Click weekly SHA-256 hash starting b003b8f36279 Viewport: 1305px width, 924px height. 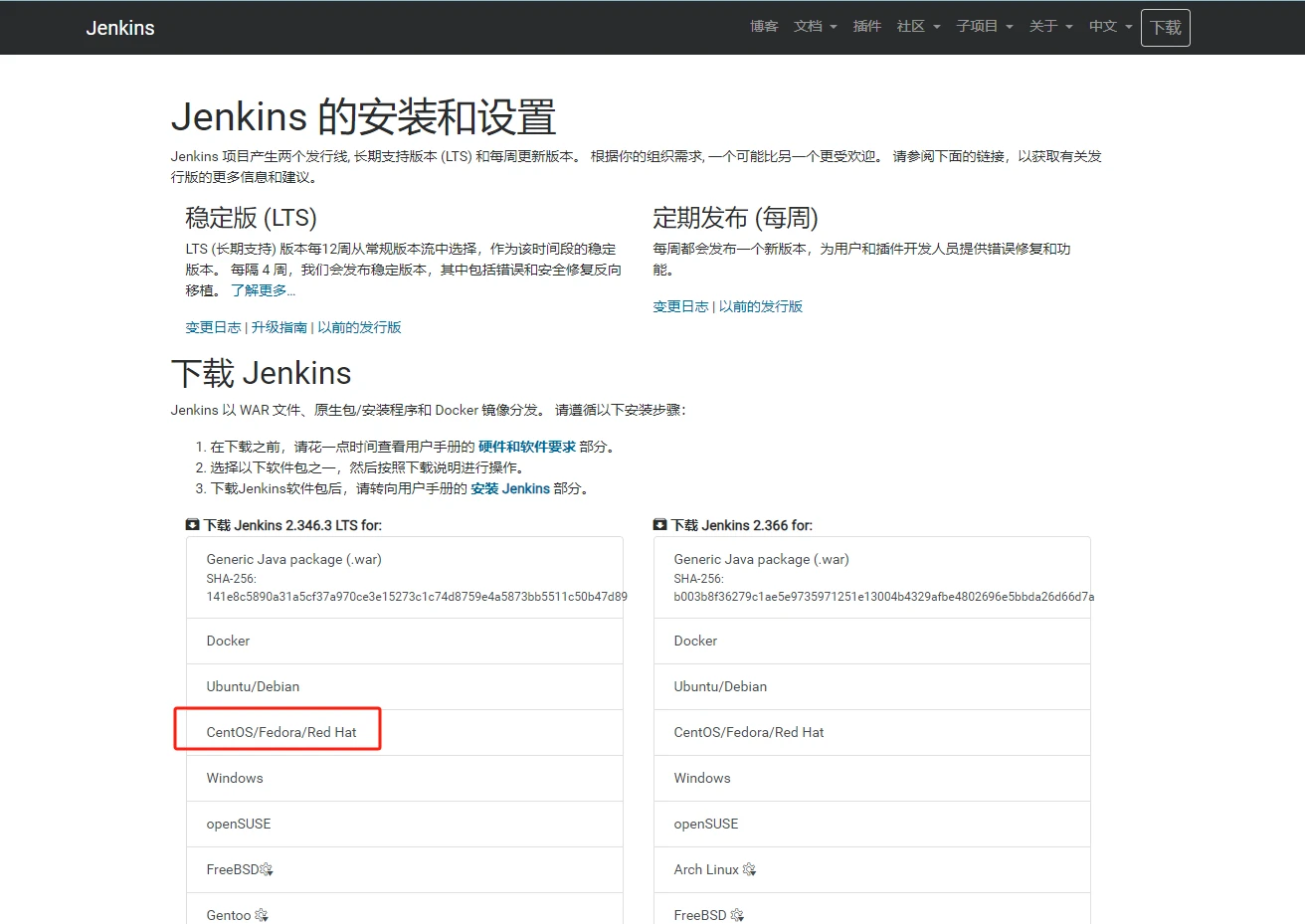point(884,597)
